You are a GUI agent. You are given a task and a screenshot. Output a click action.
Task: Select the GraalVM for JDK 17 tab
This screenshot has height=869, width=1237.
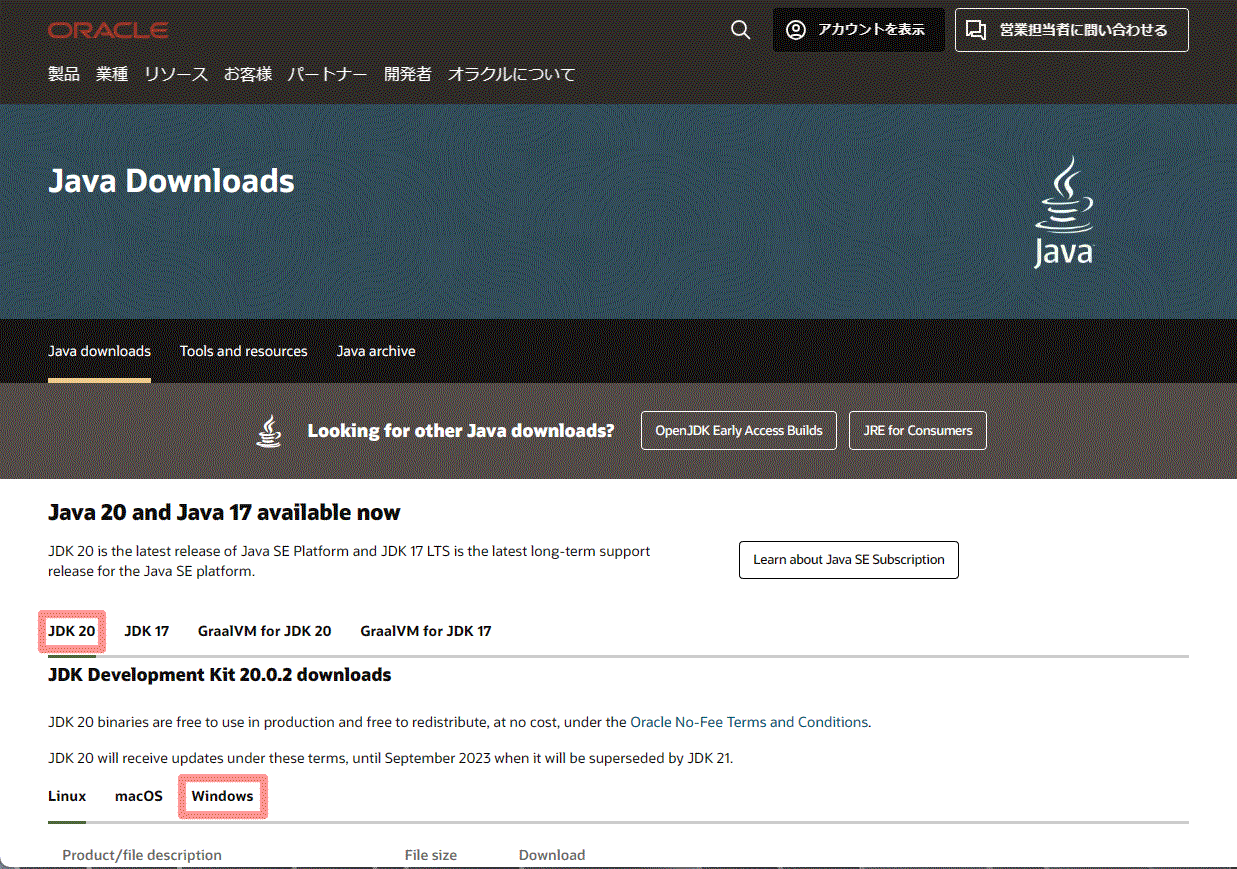(426, 631)
